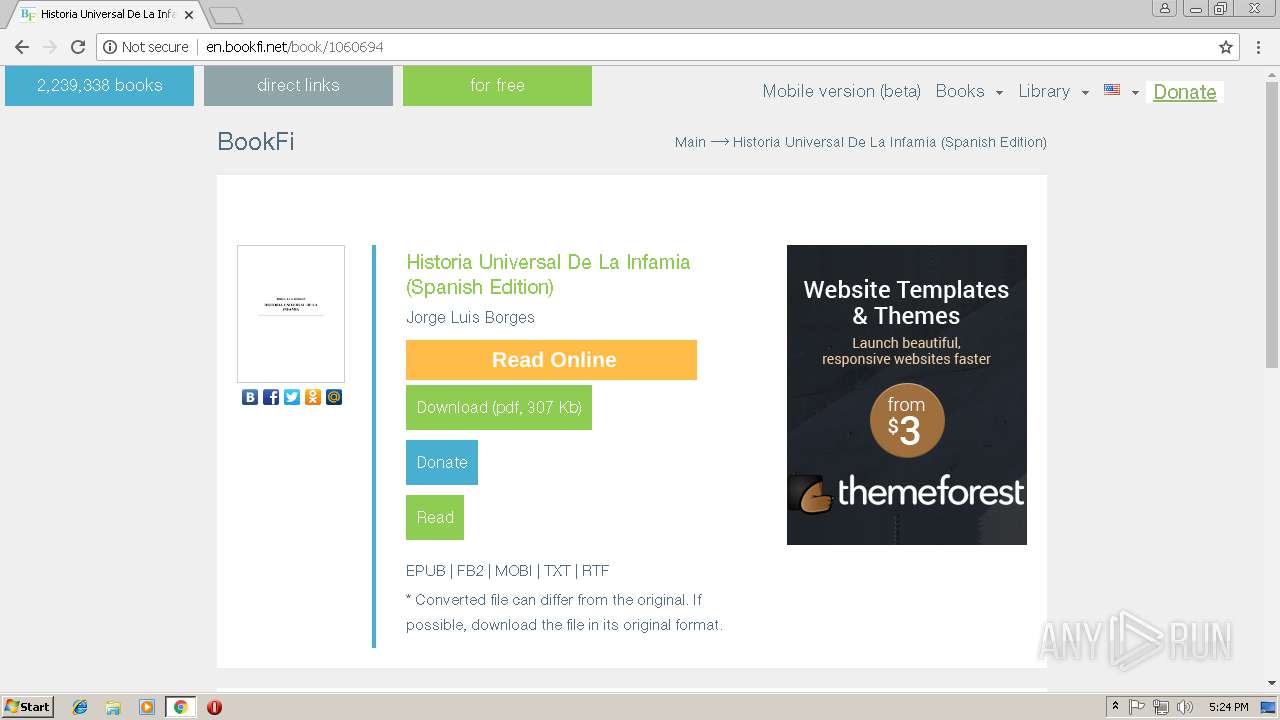
Task: Go to the BookFi home logo
Action: pos(256,141)
